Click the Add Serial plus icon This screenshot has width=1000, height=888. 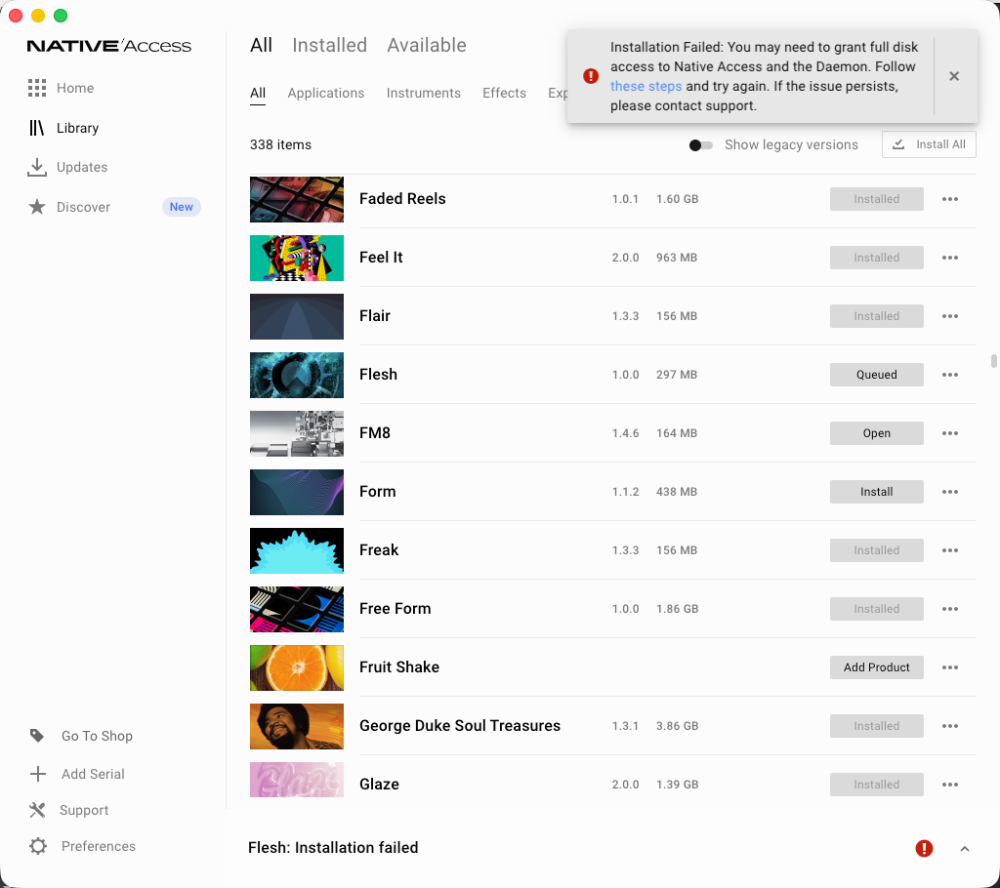pos(38,774)
